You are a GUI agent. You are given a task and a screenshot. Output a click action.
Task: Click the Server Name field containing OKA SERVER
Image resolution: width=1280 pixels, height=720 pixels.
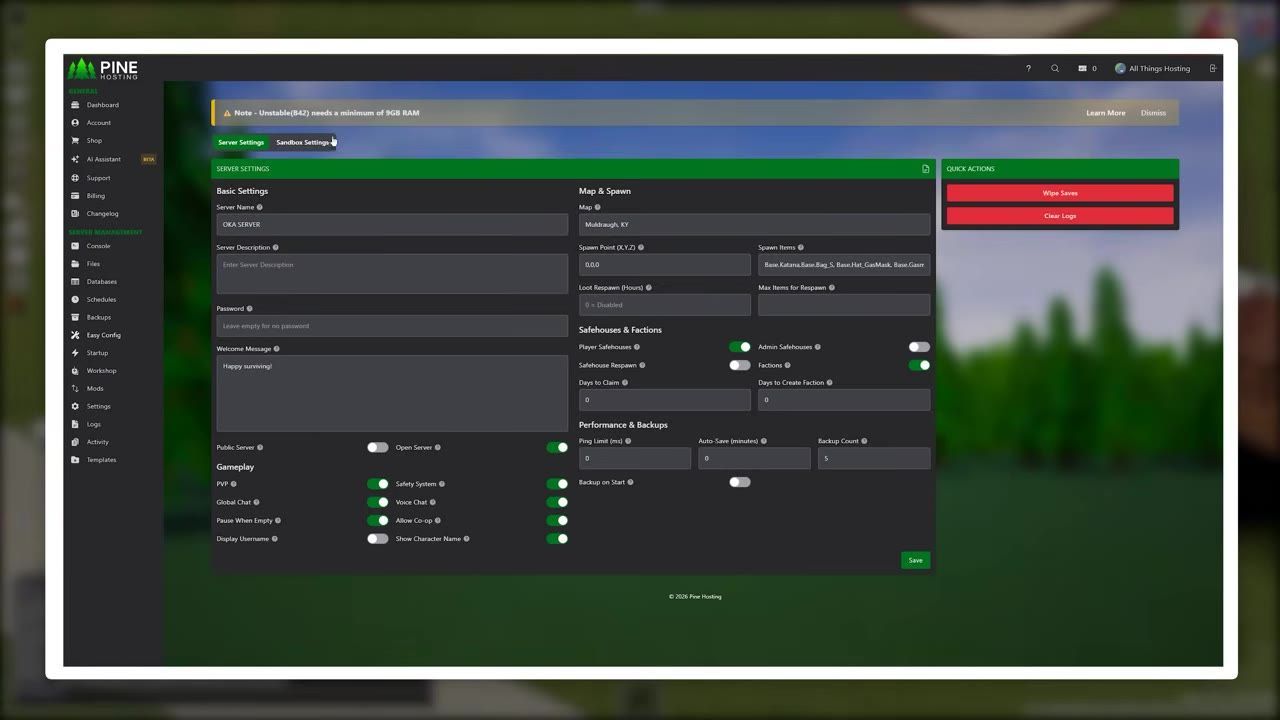coord(392,225)
